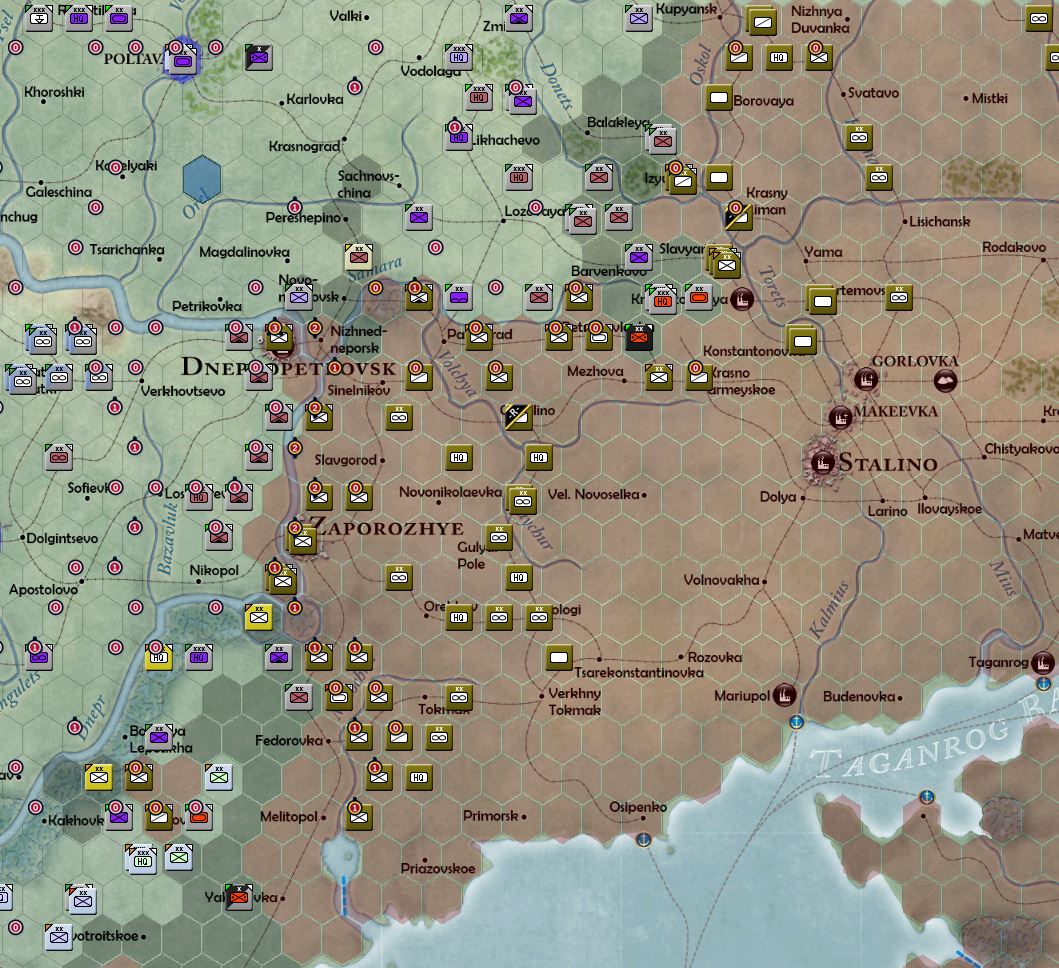This screenshot has width=1059, height=968.
Task: Click the motorized counter east of Artemovsk
Action: tap(899, 297)
